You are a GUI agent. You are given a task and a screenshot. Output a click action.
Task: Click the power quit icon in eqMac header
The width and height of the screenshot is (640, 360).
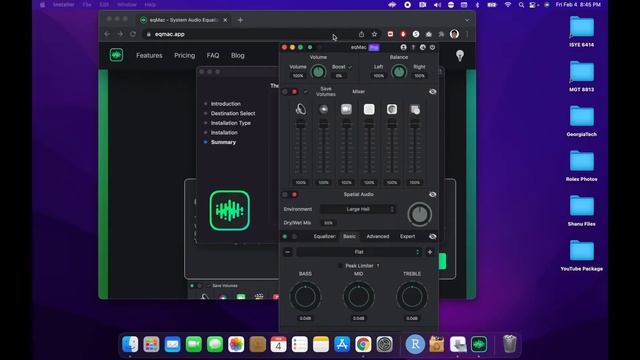pyautogui.click(x=433, y=47)
